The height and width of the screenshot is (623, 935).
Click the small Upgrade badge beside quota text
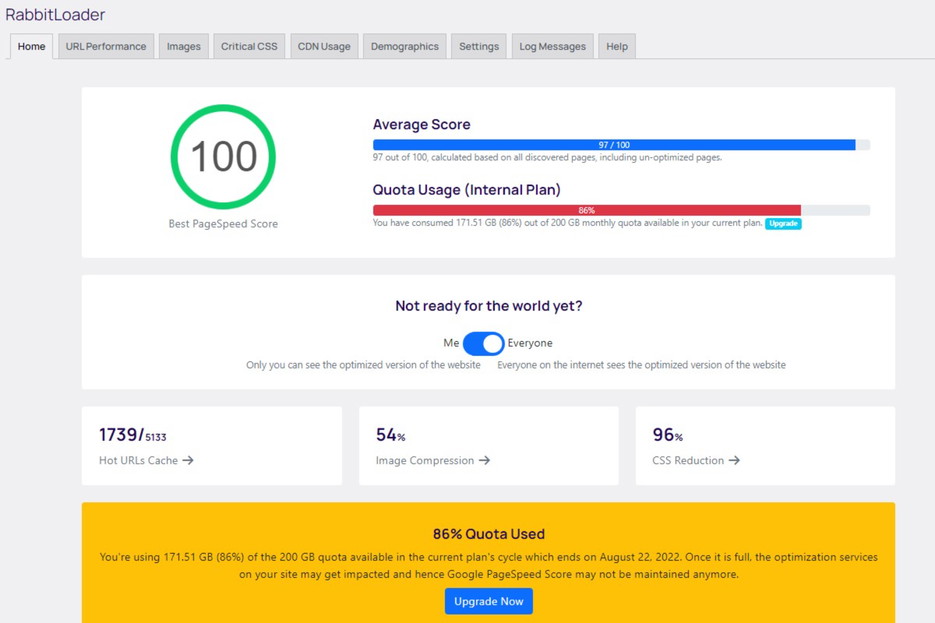pyautogui.click(x=783, y=224)
